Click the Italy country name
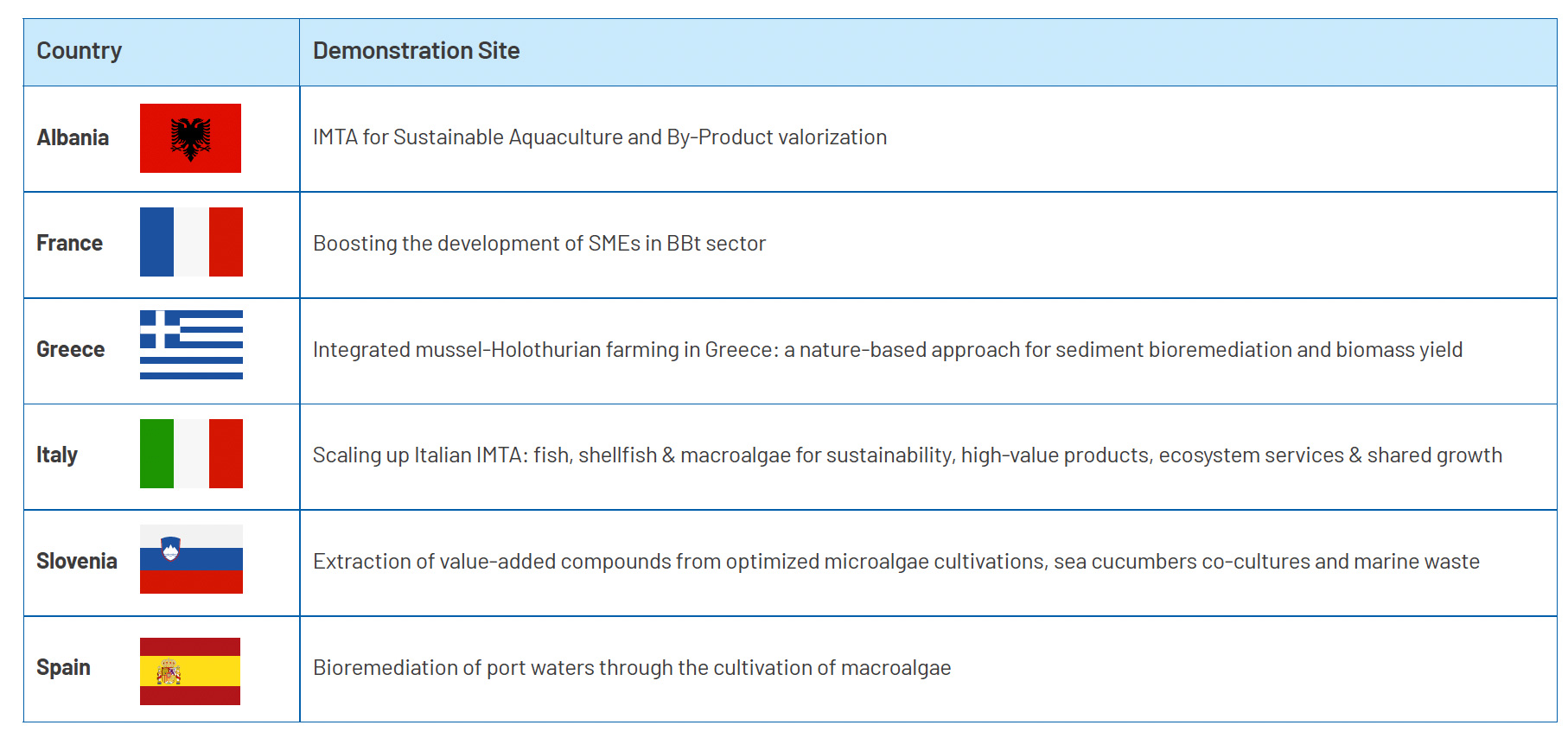 pyautogui.click(x=57, y=455)
